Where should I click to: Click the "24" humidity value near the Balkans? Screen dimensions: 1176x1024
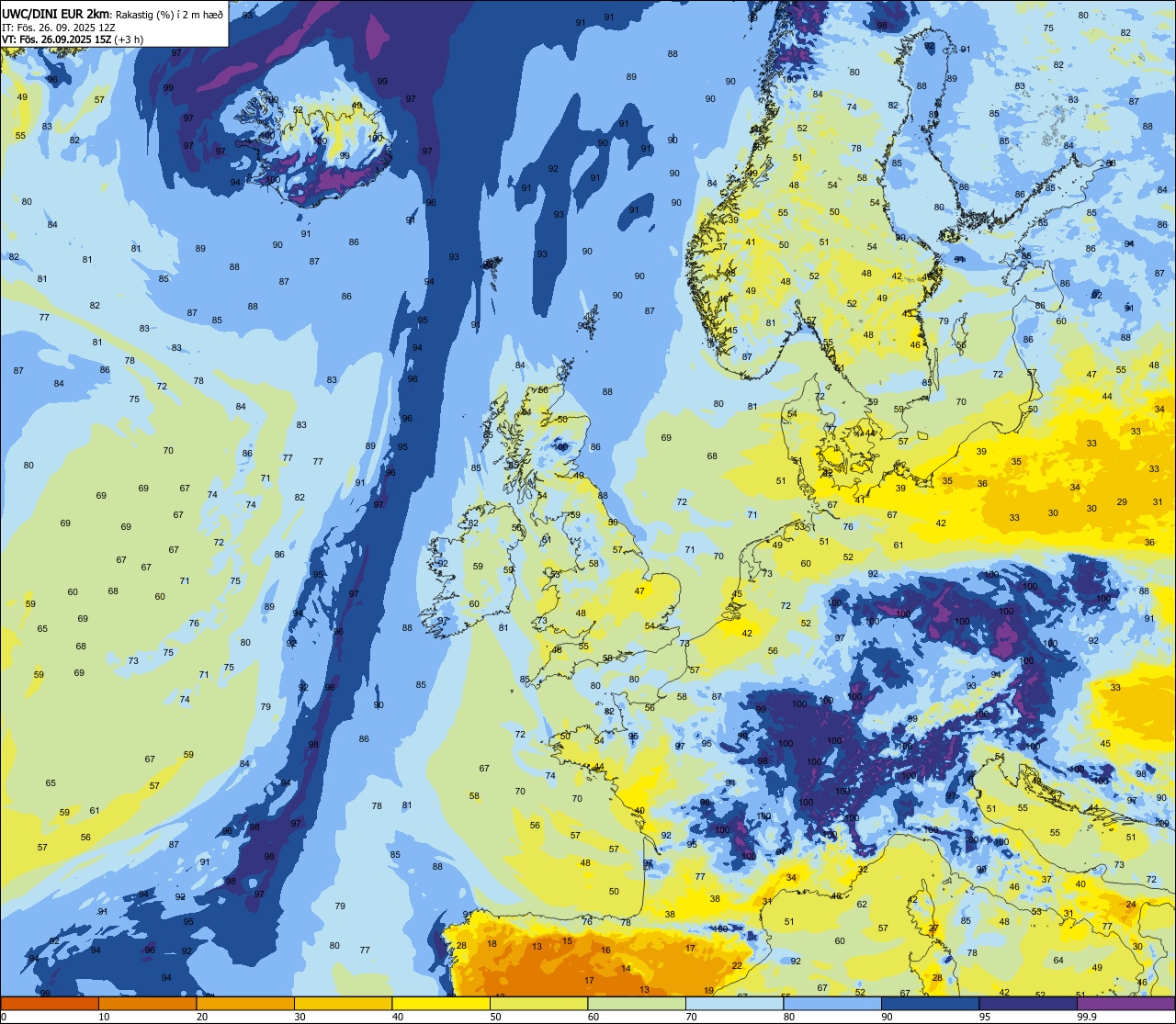pyautogui.click(x=1131, y=904)
